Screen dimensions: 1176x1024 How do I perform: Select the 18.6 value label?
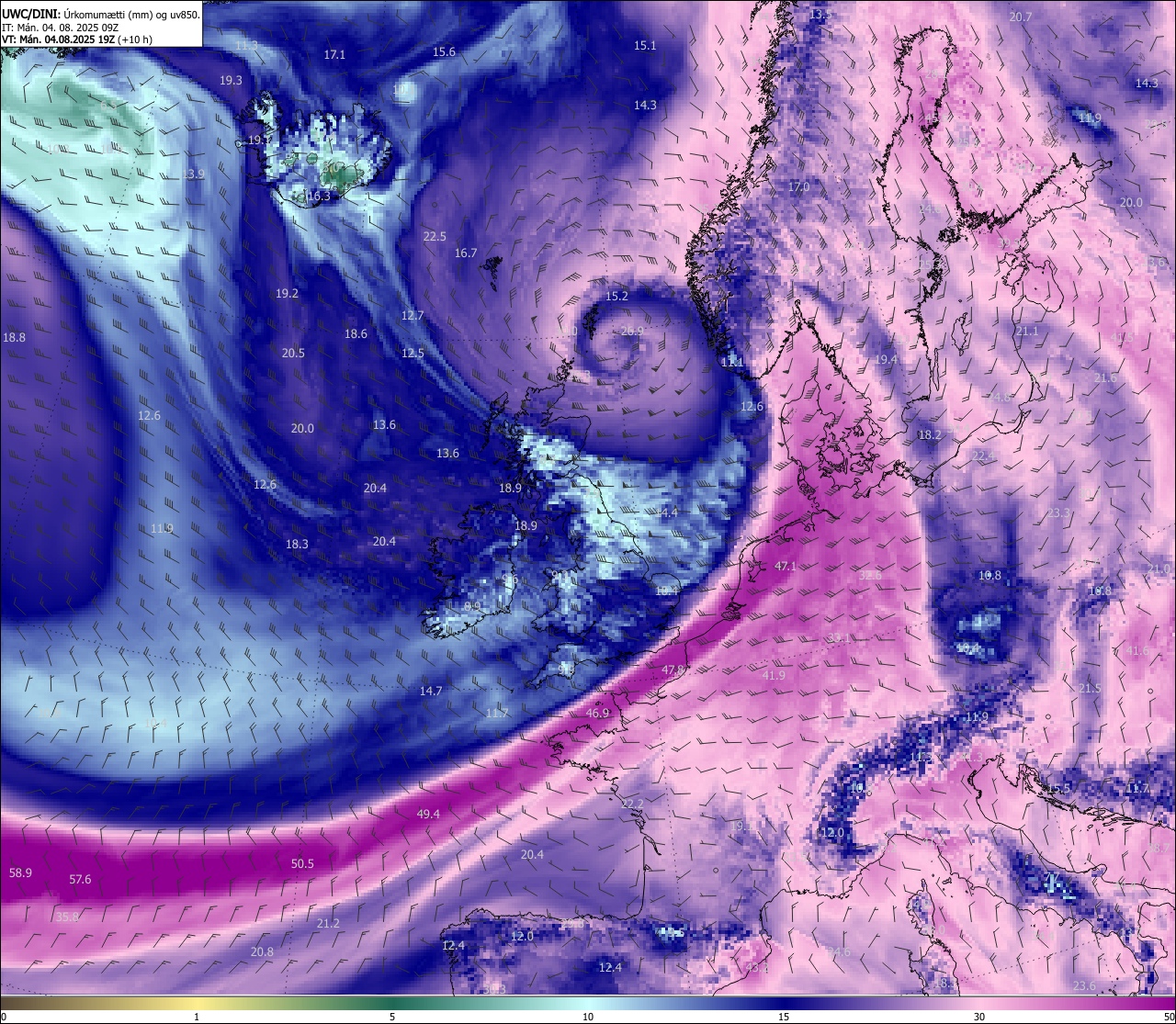(356, 333)
